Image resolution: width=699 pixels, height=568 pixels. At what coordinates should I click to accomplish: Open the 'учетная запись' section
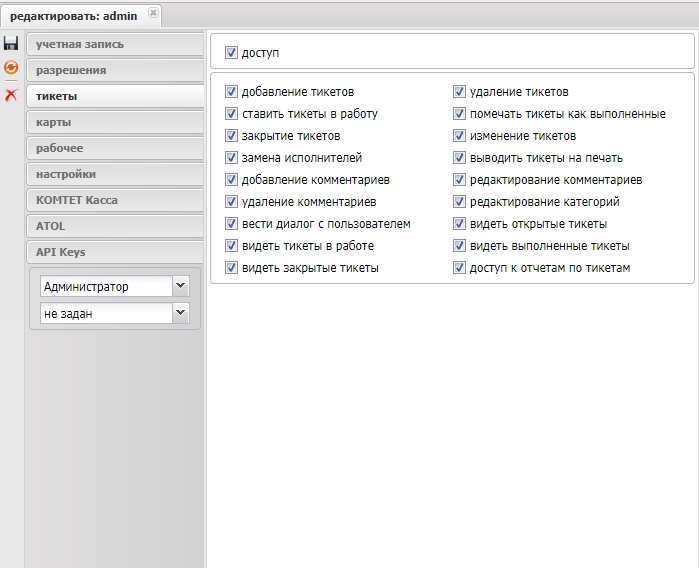[x=115, y=44]
